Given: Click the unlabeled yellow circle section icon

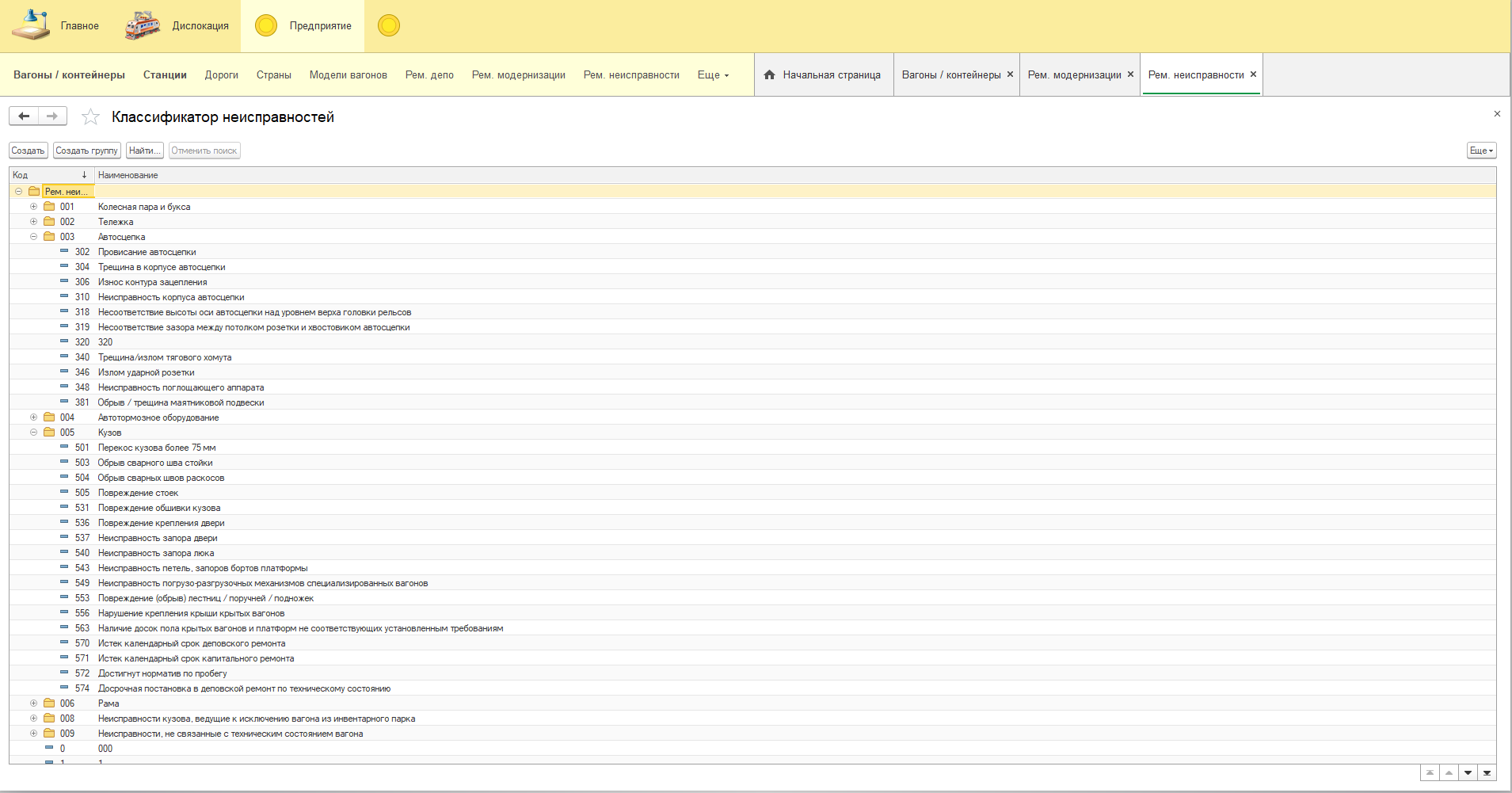Looking at the screenshot, I should tap(388, 25).
